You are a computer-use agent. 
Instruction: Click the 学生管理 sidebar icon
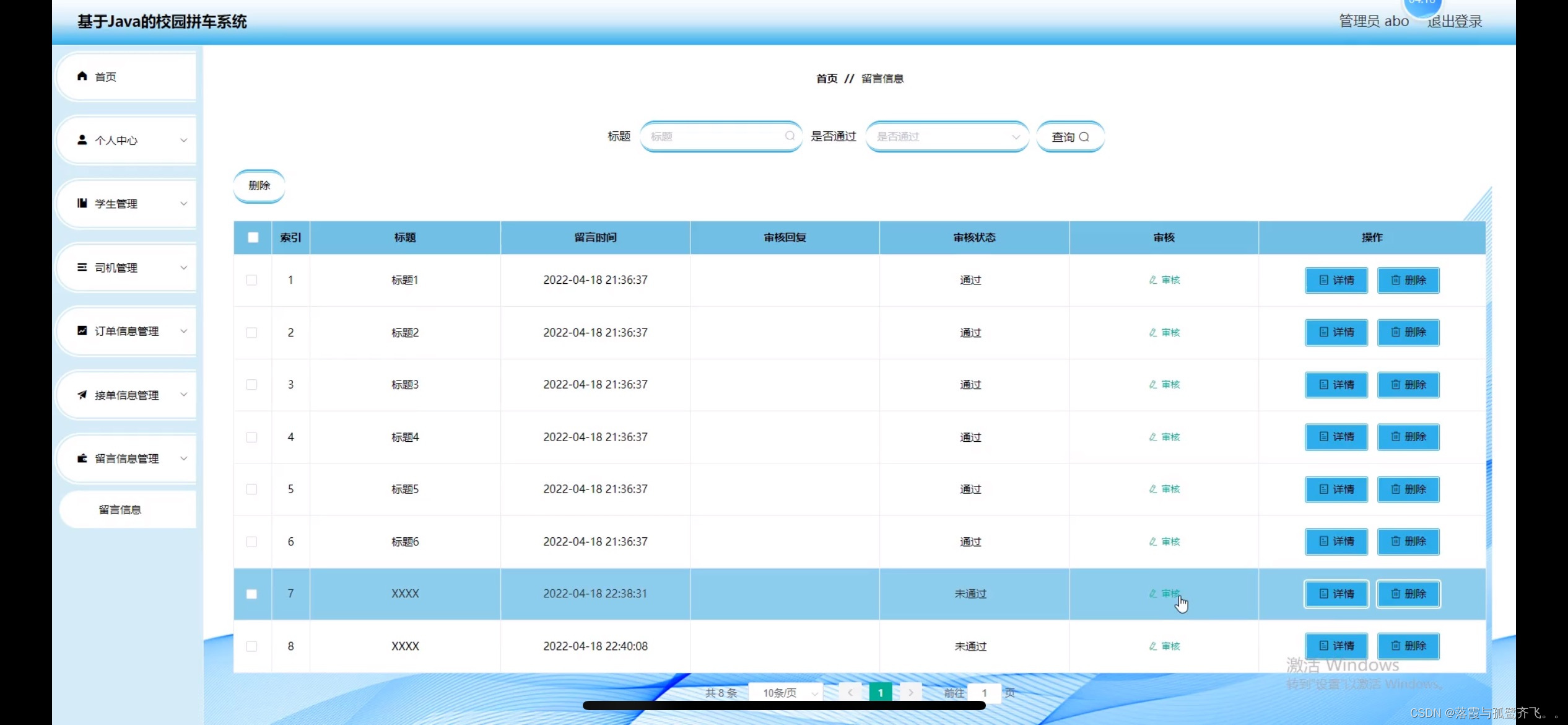[82, 203]
